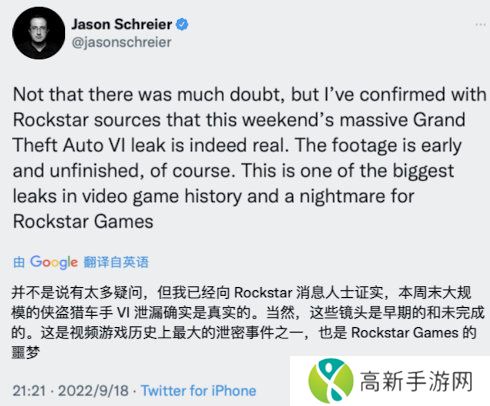Image resolution: width=490 pixels, height=406 pixels.
Task: Open Jason Schreier's round profile avatar
Action: [39, 33]
